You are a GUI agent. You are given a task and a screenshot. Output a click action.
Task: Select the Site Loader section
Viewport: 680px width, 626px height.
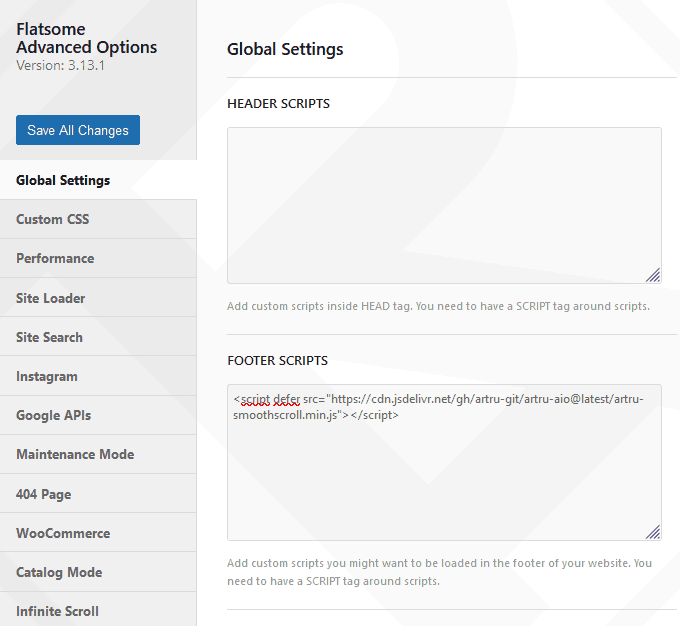coord(98,298)
